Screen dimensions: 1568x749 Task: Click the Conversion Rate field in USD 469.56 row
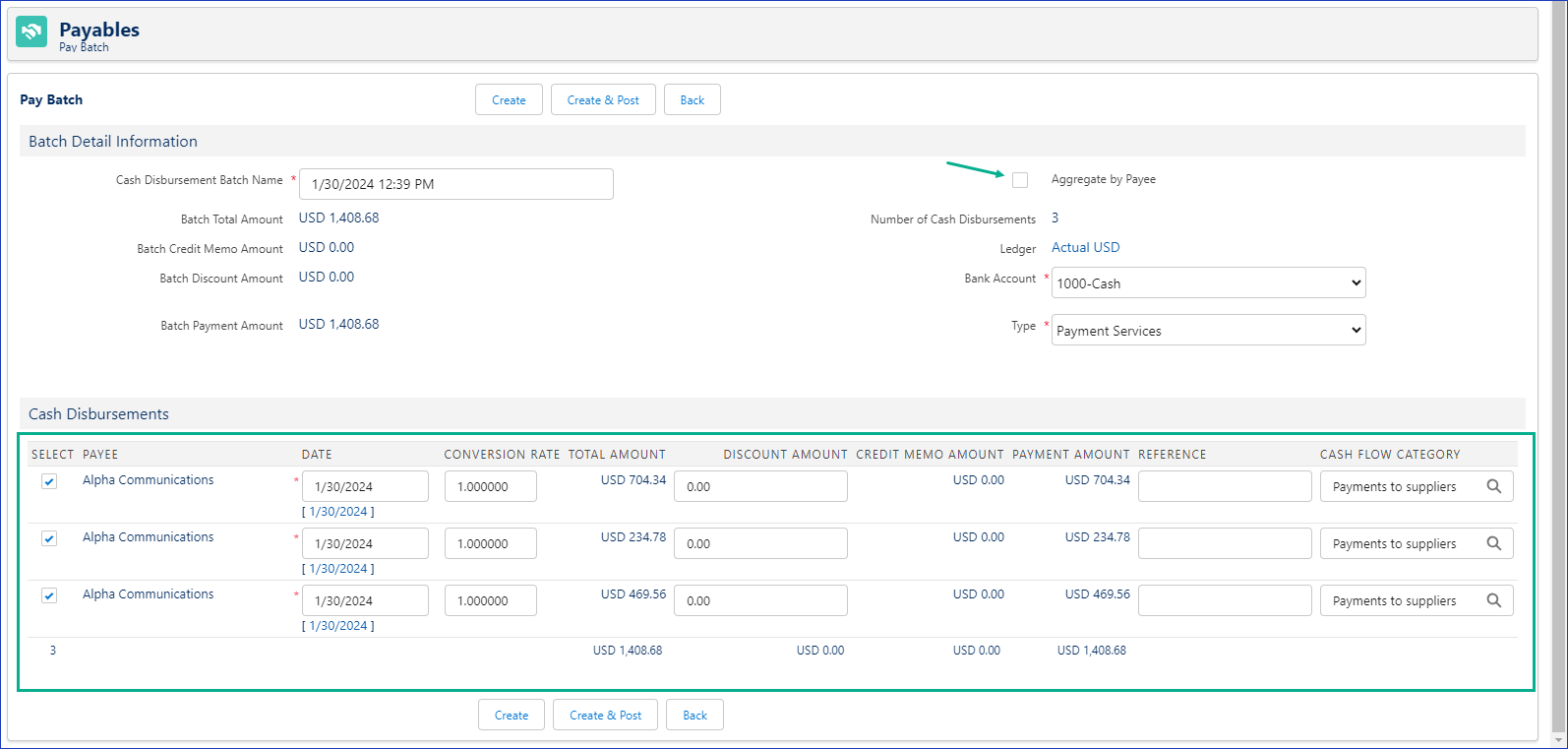[x=490, y=600]
